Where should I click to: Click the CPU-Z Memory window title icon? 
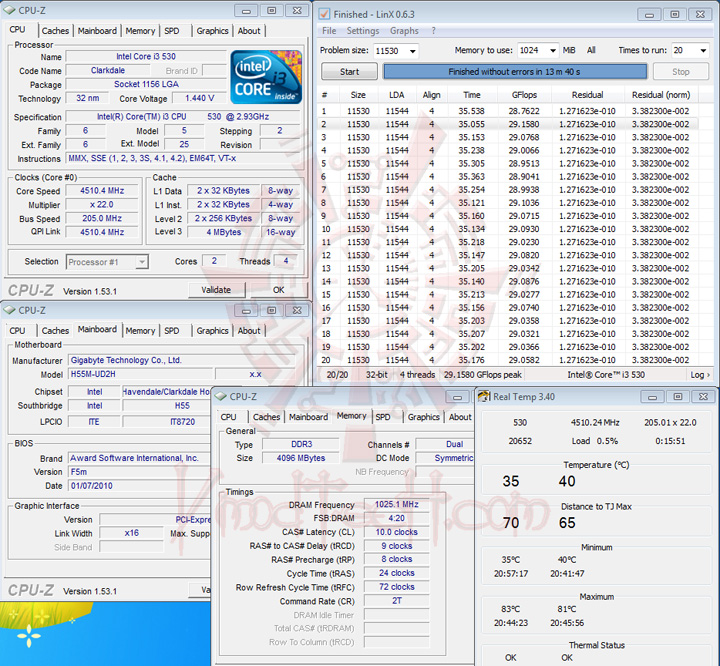coord(221,396)
